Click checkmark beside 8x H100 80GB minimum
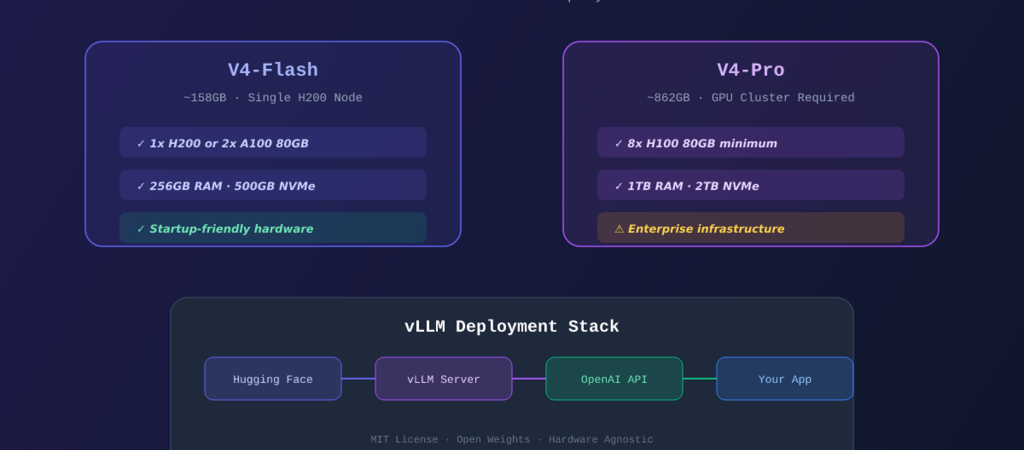Image resolution: width=1024 pixels, height=450 pixels. (618, 144)
